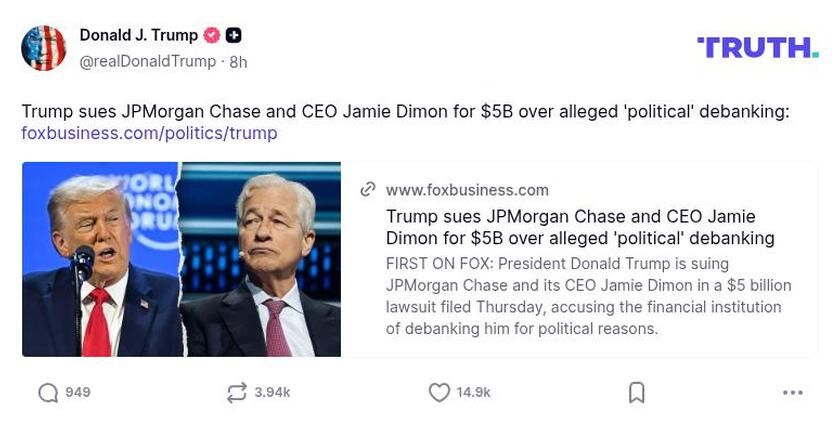This screenshot has width=840, height=431.
Task: Click the red verified badge
Action: 212,36
